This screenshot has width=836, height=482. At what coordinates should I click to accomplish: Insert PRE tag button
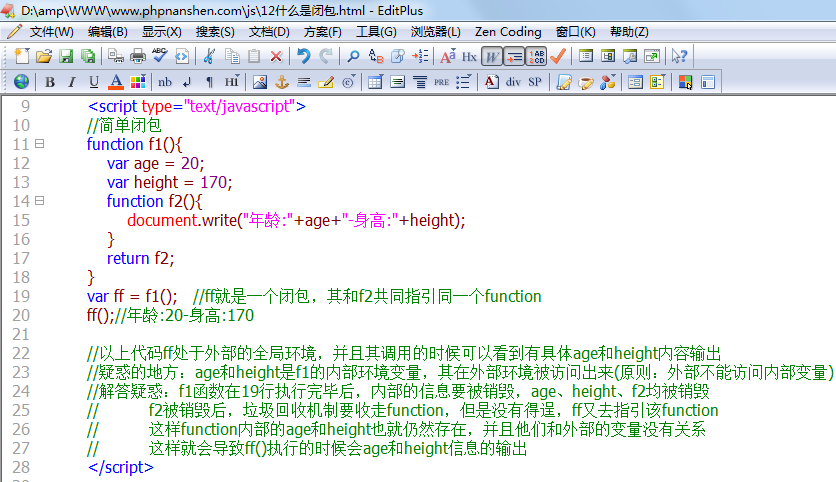pos(441,82)
